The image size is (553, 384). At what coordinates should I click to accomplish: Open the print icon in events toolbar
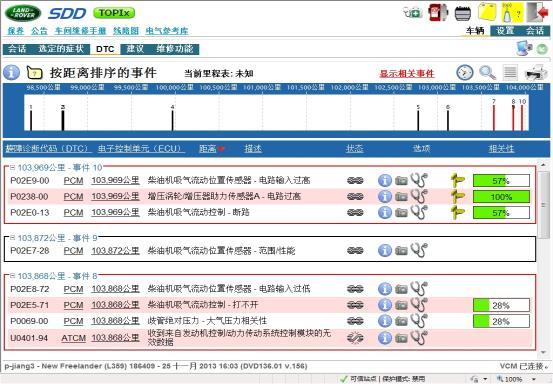[x=536, y=72]
